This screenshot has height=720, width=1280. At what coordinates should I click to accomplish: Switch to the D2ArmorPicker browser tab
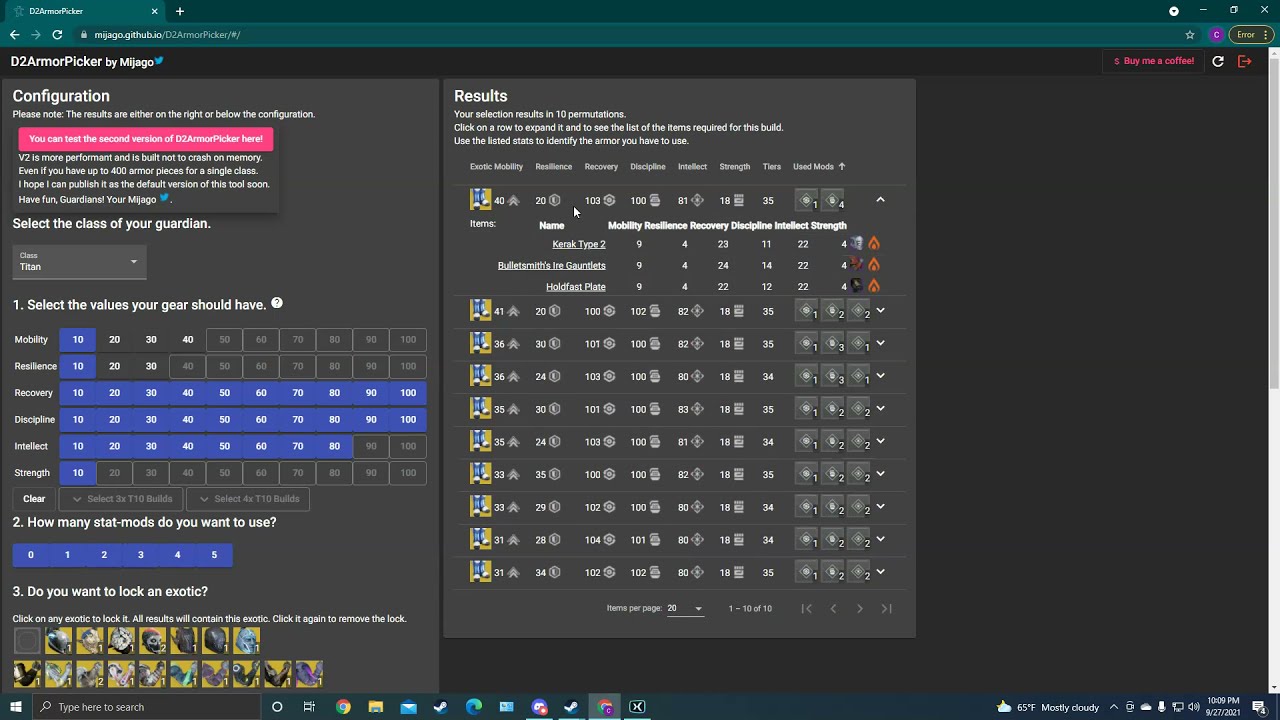(x=85, y=11)
